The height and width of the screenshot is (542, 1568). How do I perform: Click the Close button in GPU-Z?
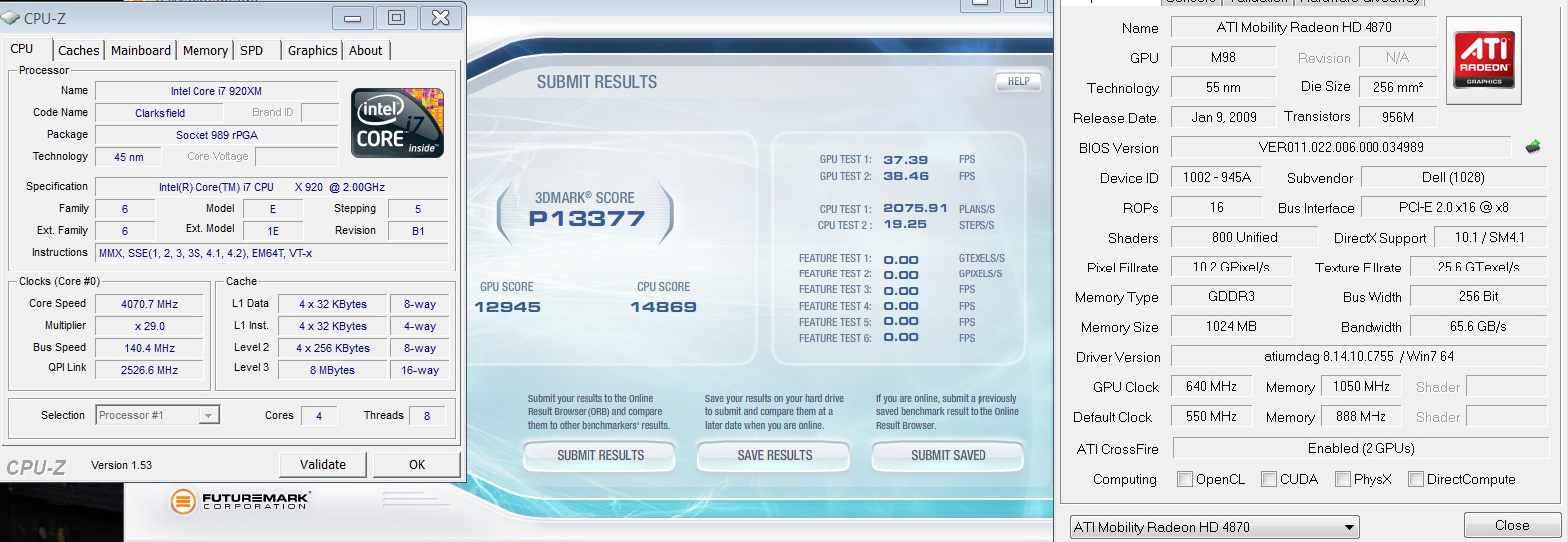[1512, 525]
